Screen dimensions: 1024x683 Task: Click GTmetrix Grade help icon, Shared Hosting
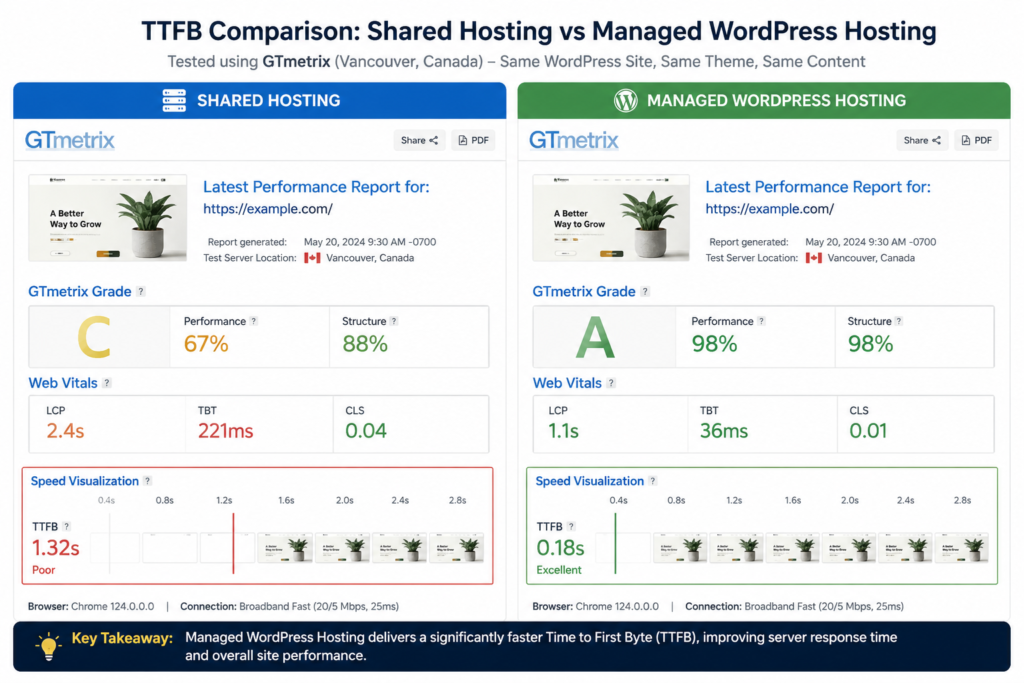click(141, 291)
